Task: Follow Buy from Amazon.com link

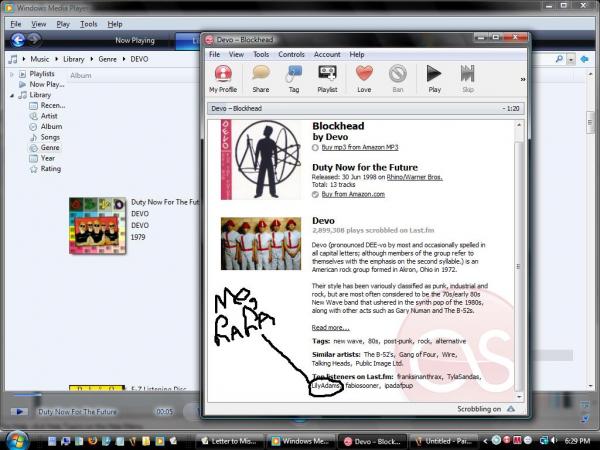Action: click(353, 194)
